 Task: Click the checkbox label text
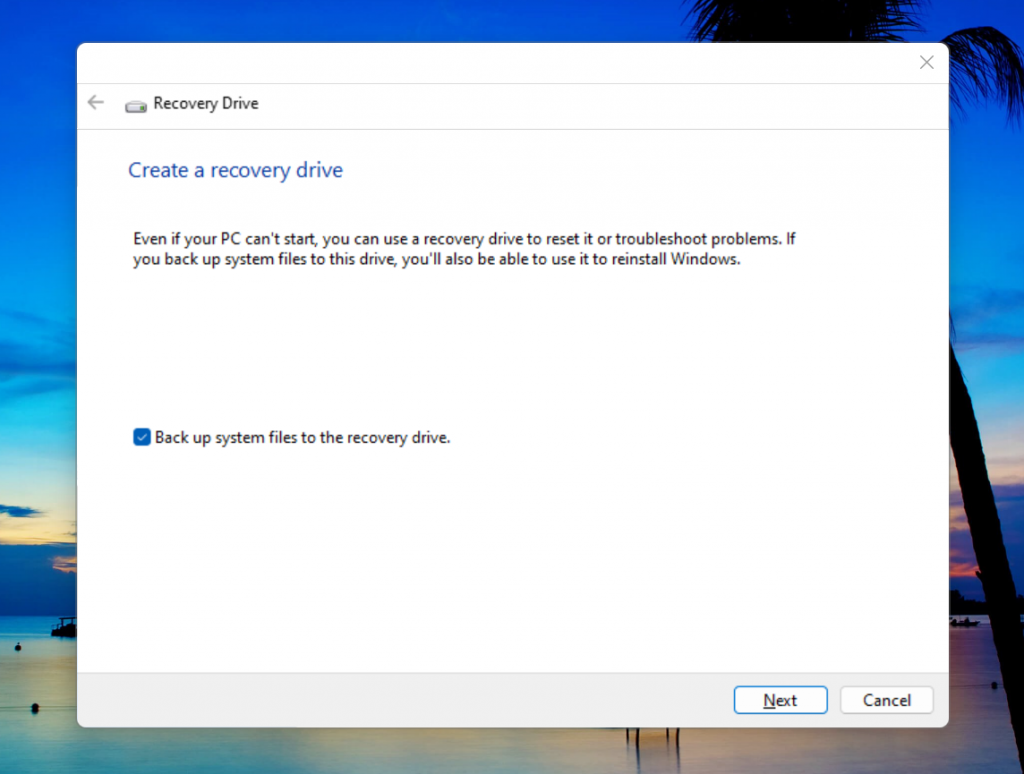pyautogui.click(x=302, y=437)
